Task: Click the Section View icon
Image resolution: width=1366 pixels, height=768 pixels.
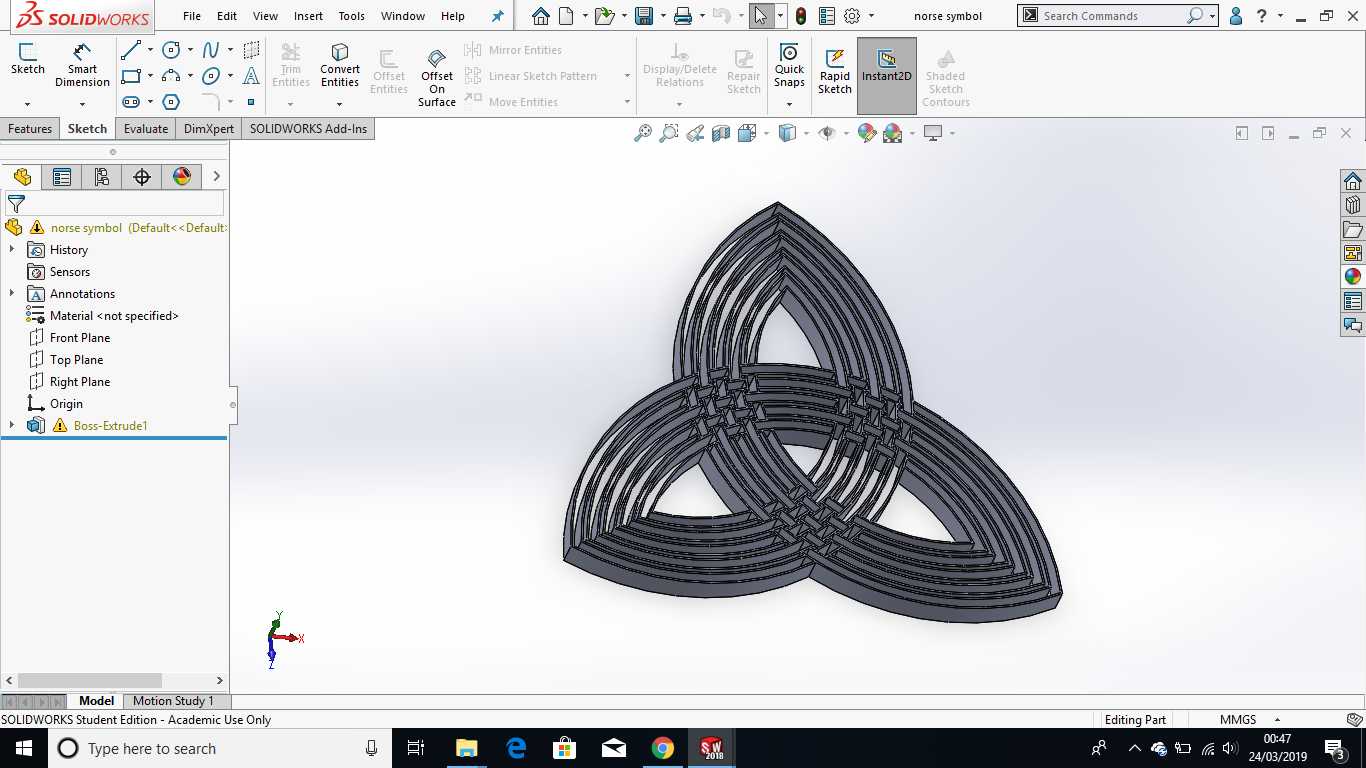Action: (721, 133)
